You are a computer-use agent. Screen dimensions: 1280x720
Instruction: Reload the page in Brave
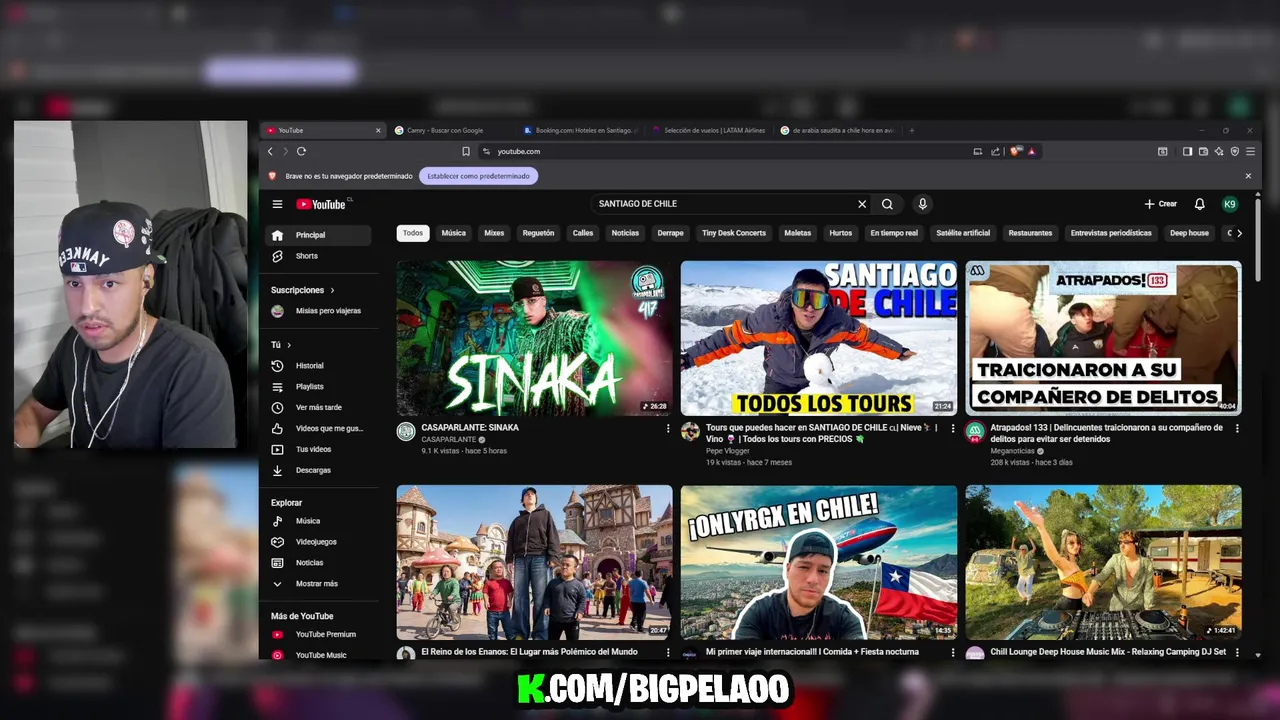click(x=301, y=151)
